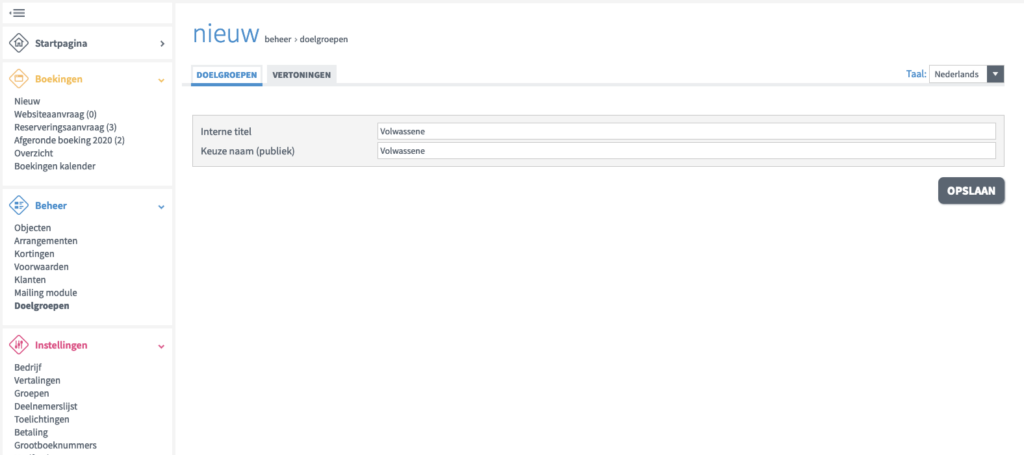Click the Boekingen menu heading

click(x=59, y=79)
